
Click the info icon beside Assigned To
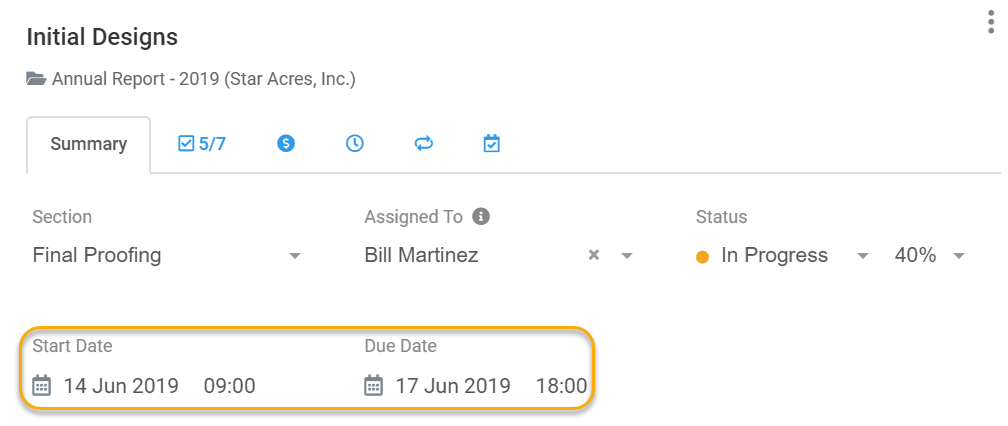pos(481,217)
